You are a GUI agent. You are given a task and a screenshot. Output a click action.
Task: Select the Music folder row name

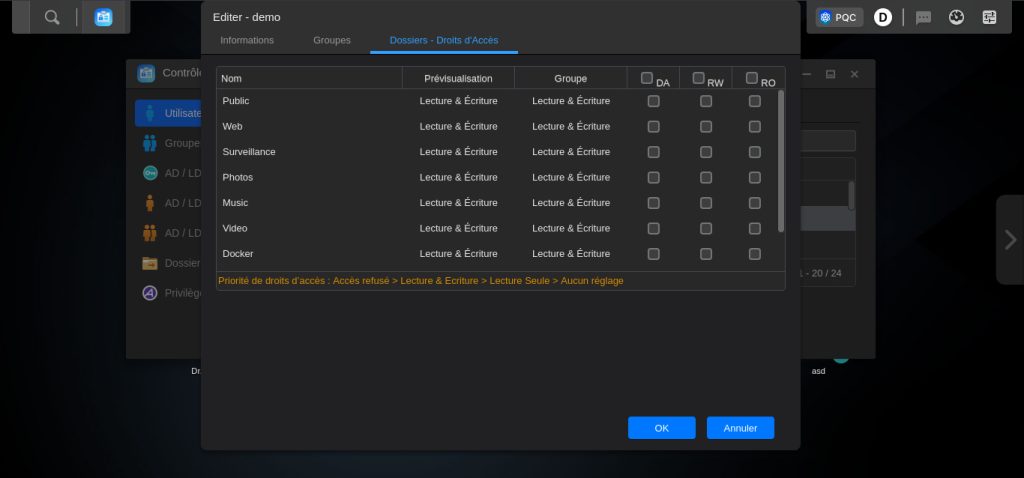235,202
